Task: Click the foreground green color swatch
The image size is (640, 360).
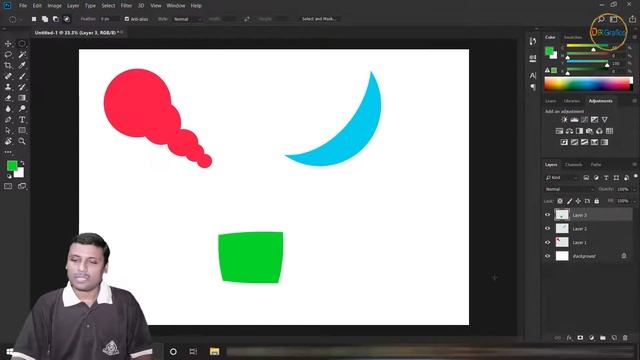Action: (12, 165)
